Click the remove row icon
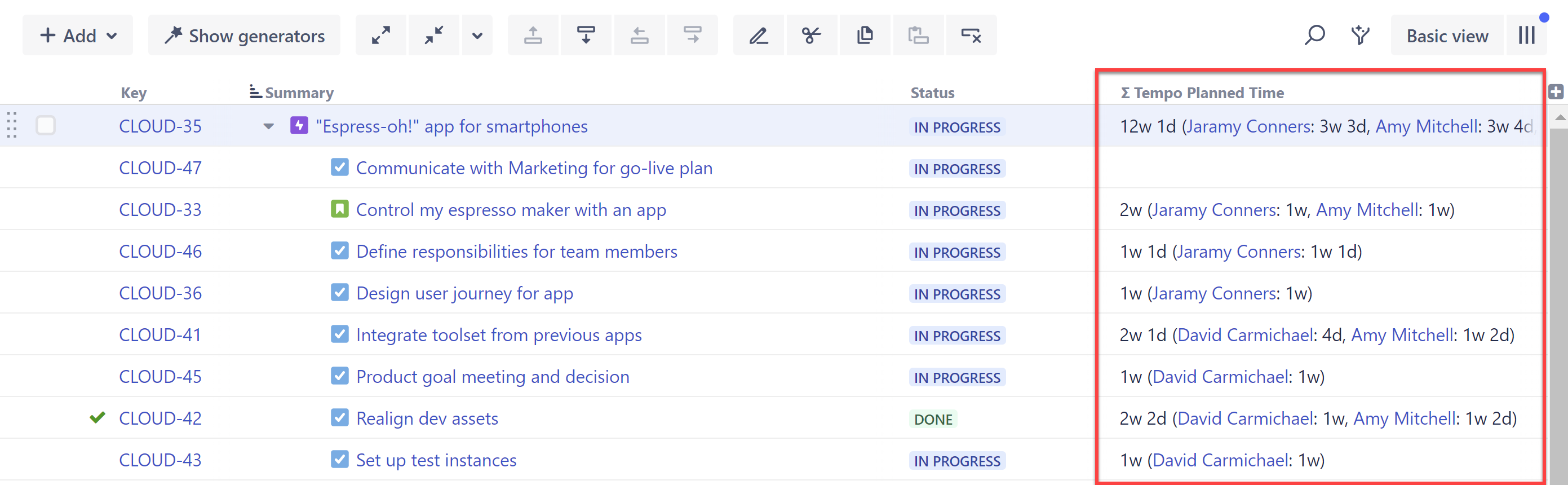Screen dimensions: 1568x485 (971, 36)
